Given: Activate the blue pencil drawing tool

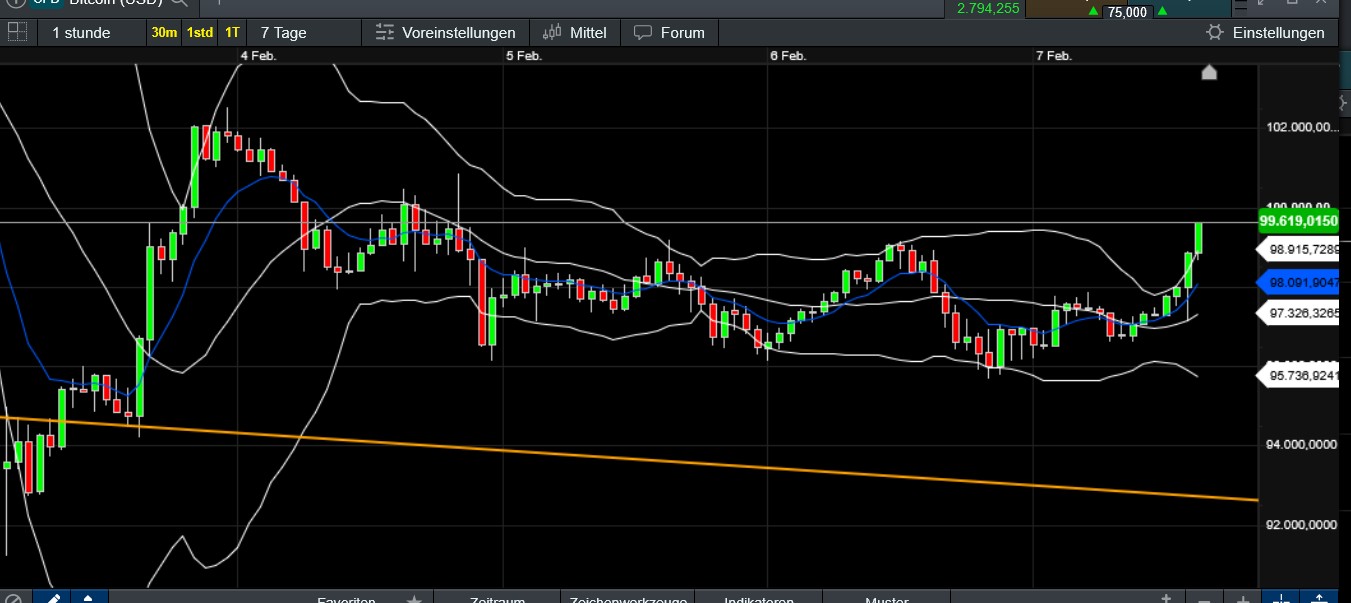Looking at the screenshot, I should point(52,598).
